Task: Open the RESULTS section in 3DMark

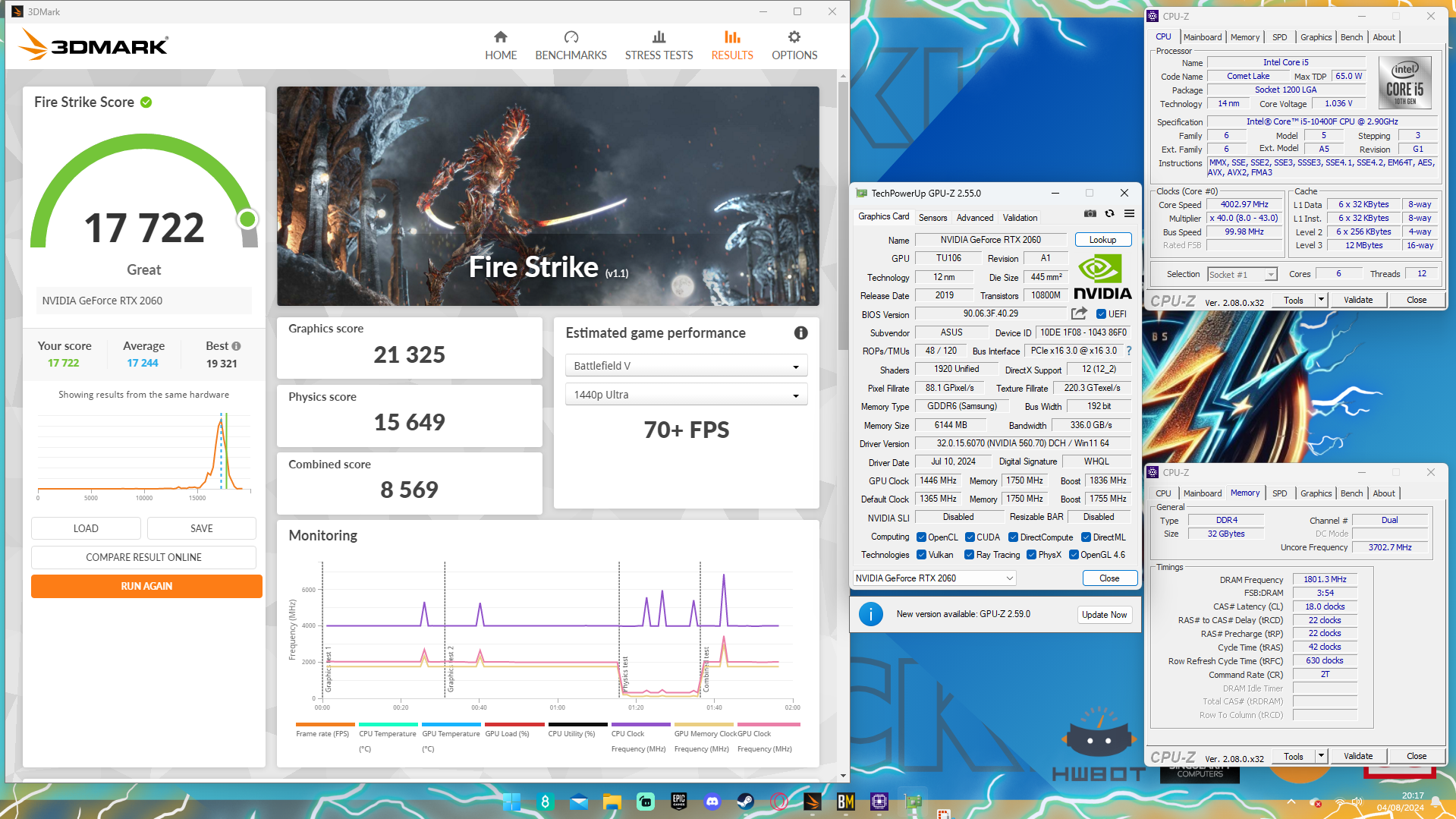Action: 732,46
